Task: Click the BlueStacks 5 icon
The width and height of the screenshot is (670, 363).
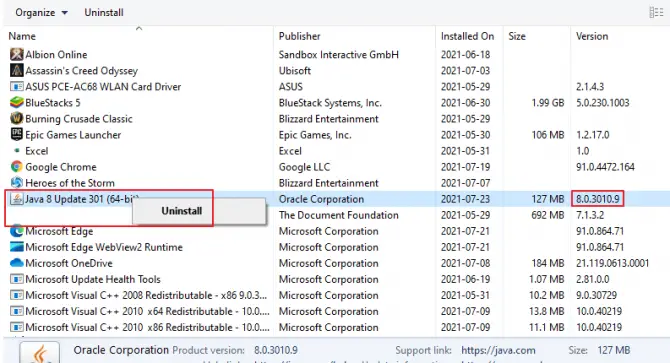Action: point(16,102)
